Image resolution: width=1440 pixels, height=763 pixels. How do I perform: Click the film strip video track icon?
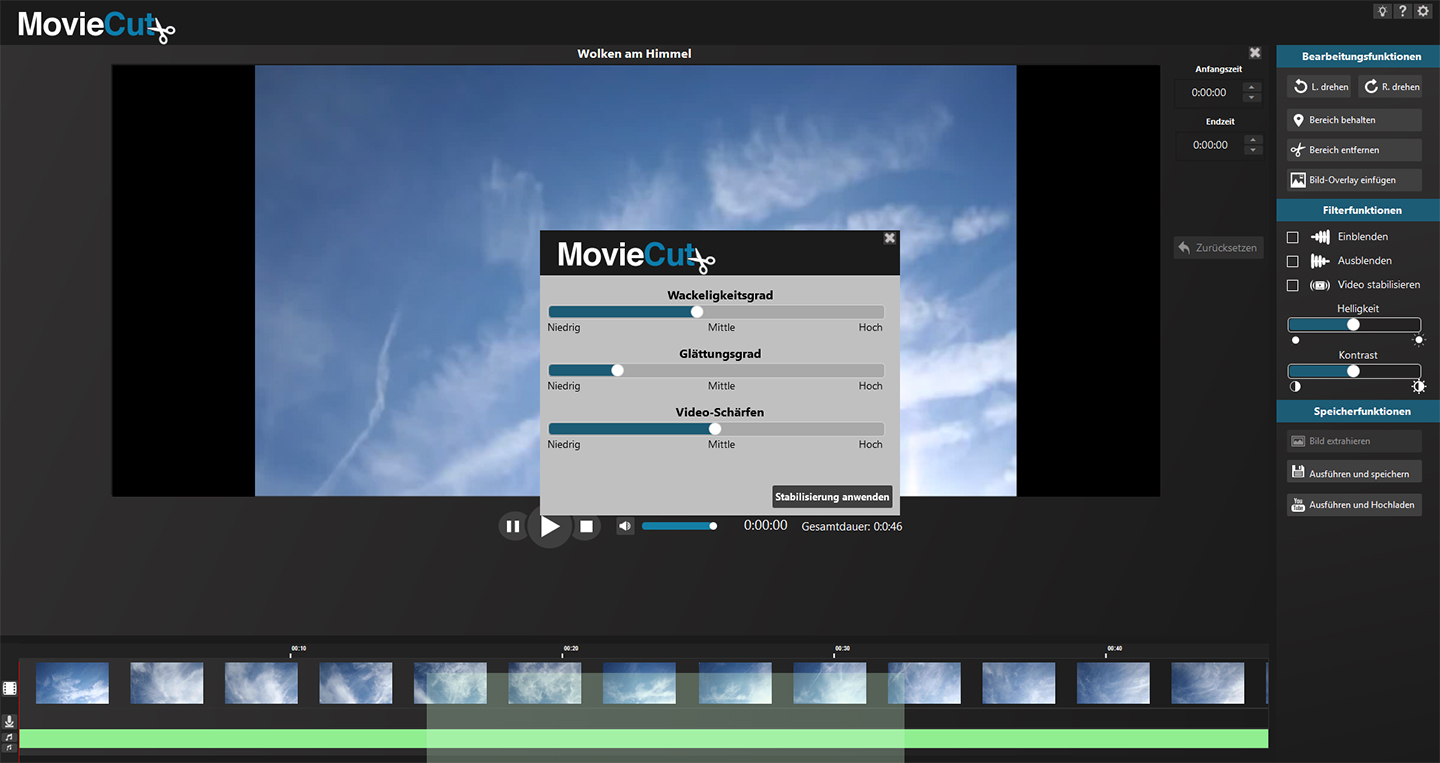coord(10,688)
